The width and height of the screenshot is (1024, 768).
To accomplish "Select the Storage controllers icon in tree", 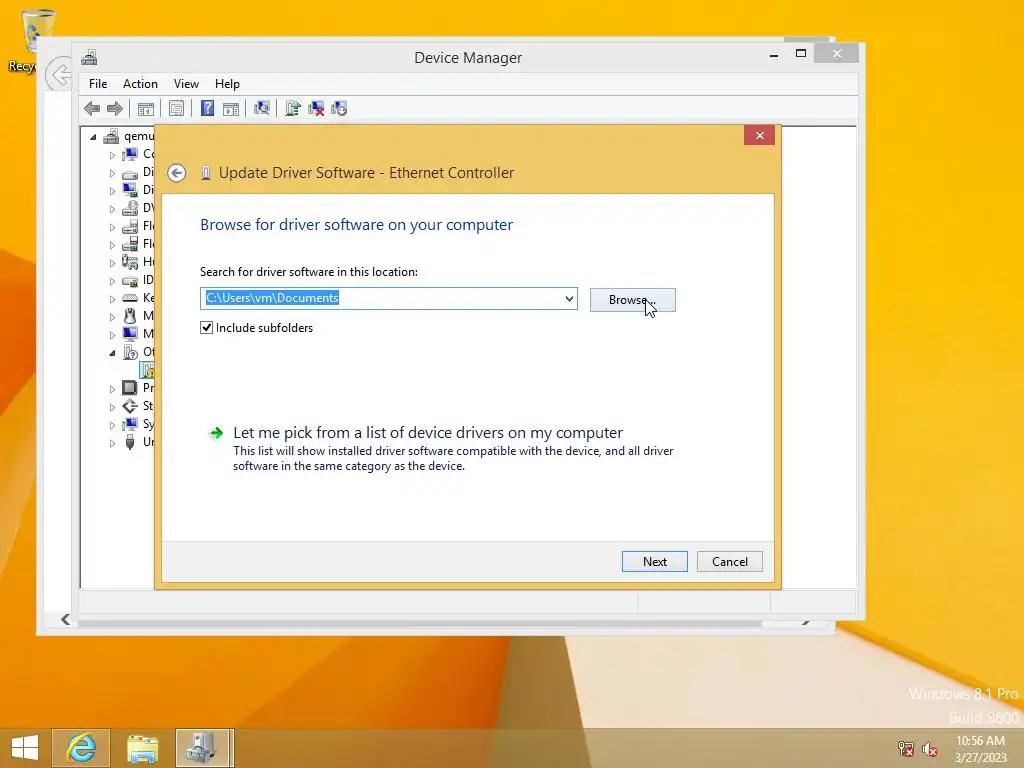I will 130,406.
